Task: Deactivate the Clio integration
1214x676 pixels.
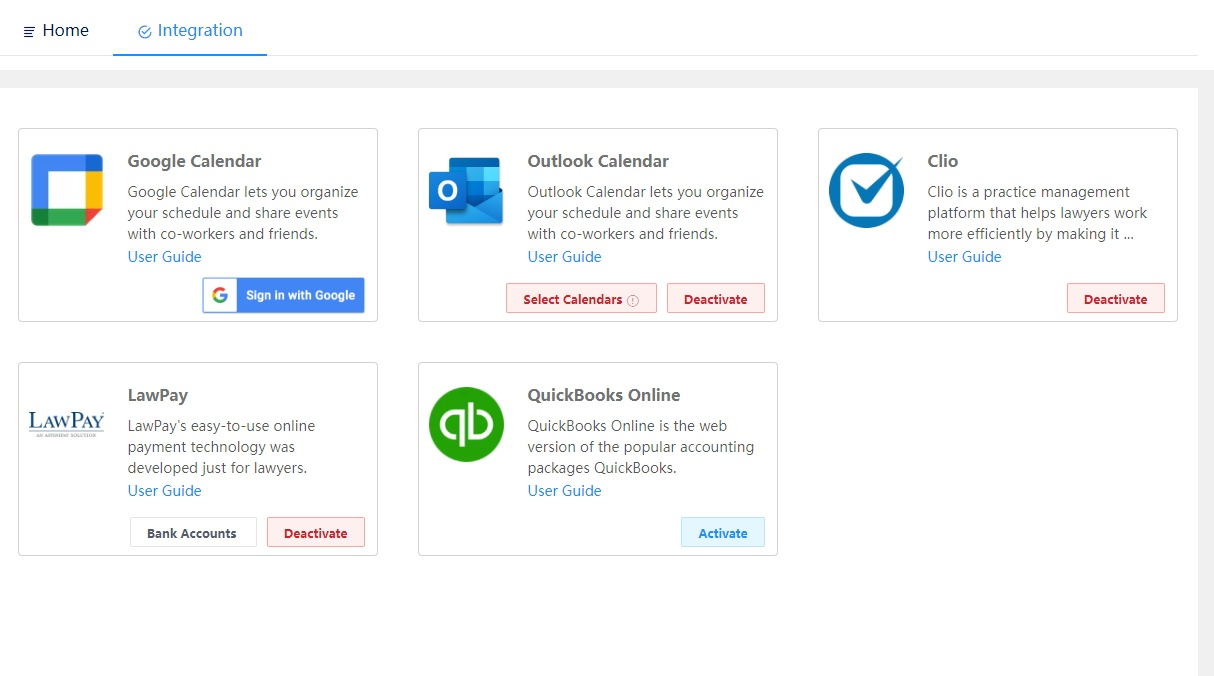Action: click(x=1116, y=298)
